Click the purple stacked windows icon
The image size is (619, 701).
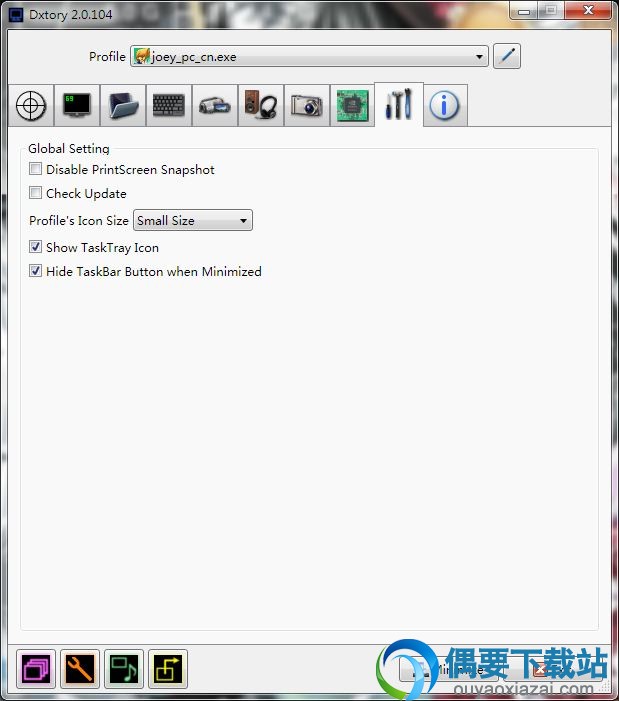(x=36, y=669)
